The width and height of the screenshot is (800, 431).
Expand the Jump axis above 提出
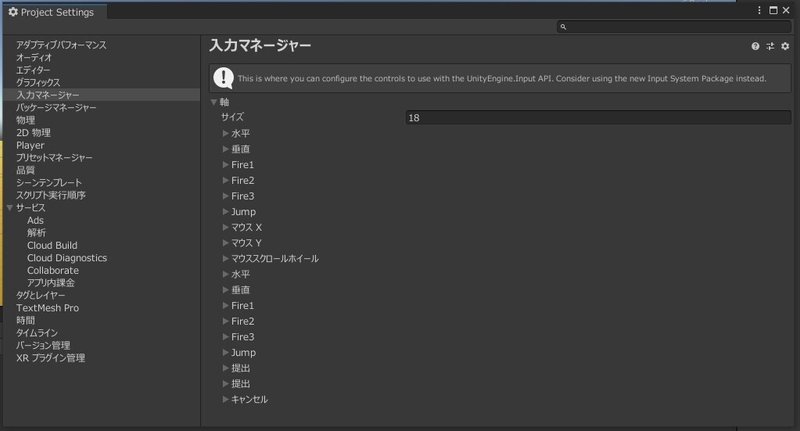click(226, 352)
